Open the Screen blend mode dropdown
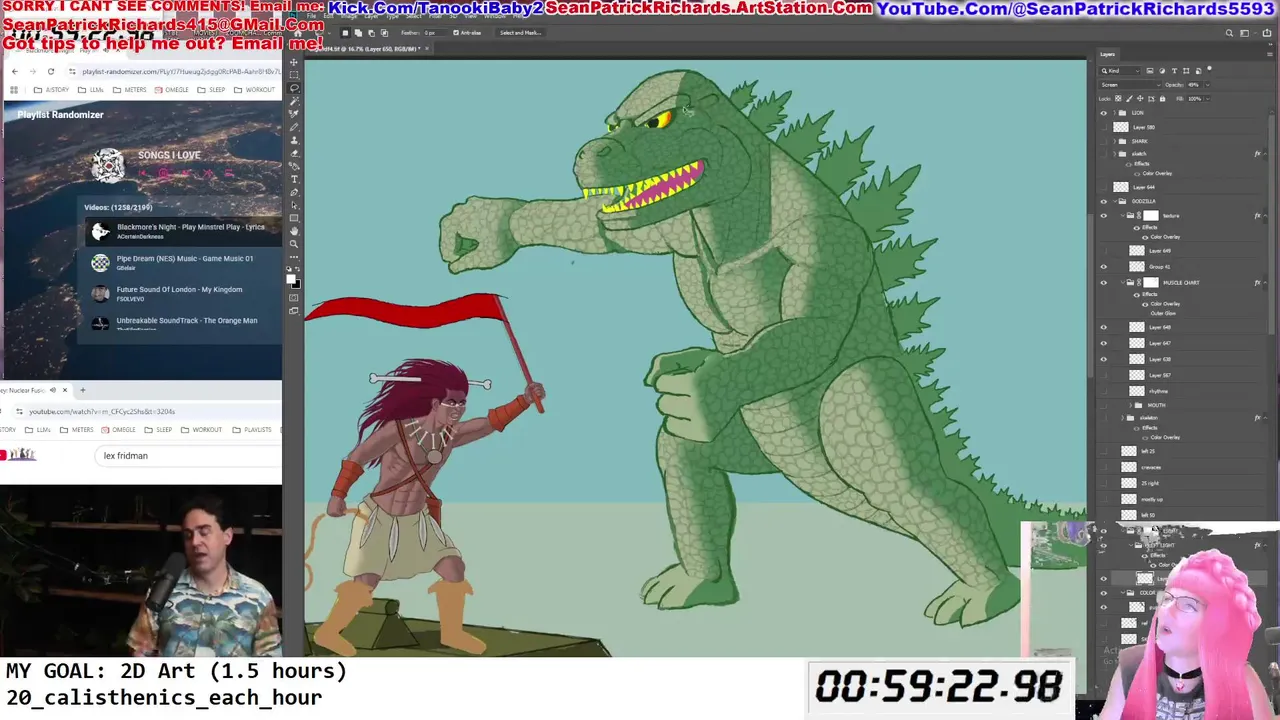Image resolution: width=1280 pixels, height=720 pixels. pyautogui.click(x=1130, y=85)
